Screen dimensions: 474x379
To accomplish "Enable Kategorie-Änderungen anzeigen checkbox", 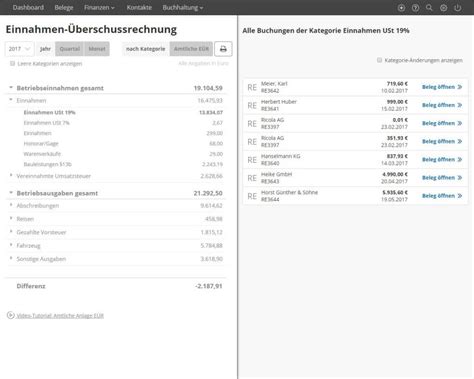I will (379, 60).
